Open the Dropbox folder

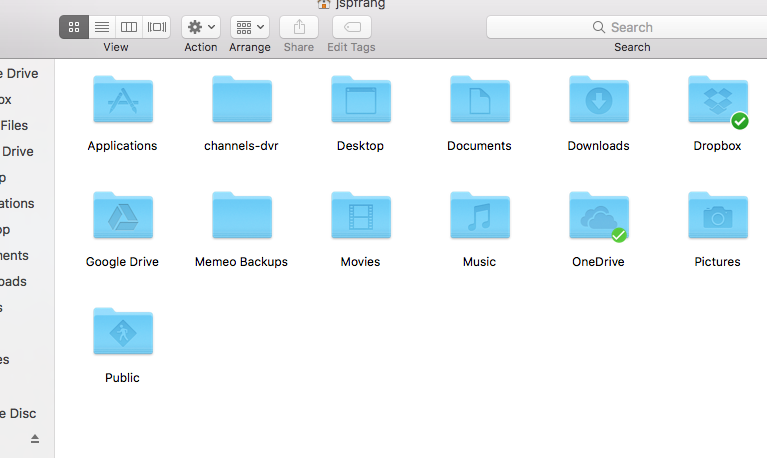pos(717,101)
